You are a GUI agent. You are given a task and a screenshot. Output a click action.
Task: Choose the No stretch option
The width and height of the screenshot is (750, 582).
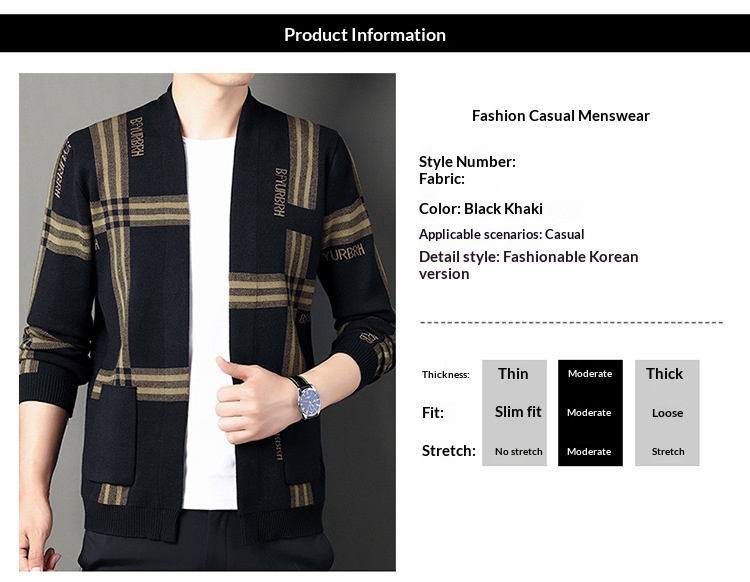pyautogui.click(x=518, y=452)
